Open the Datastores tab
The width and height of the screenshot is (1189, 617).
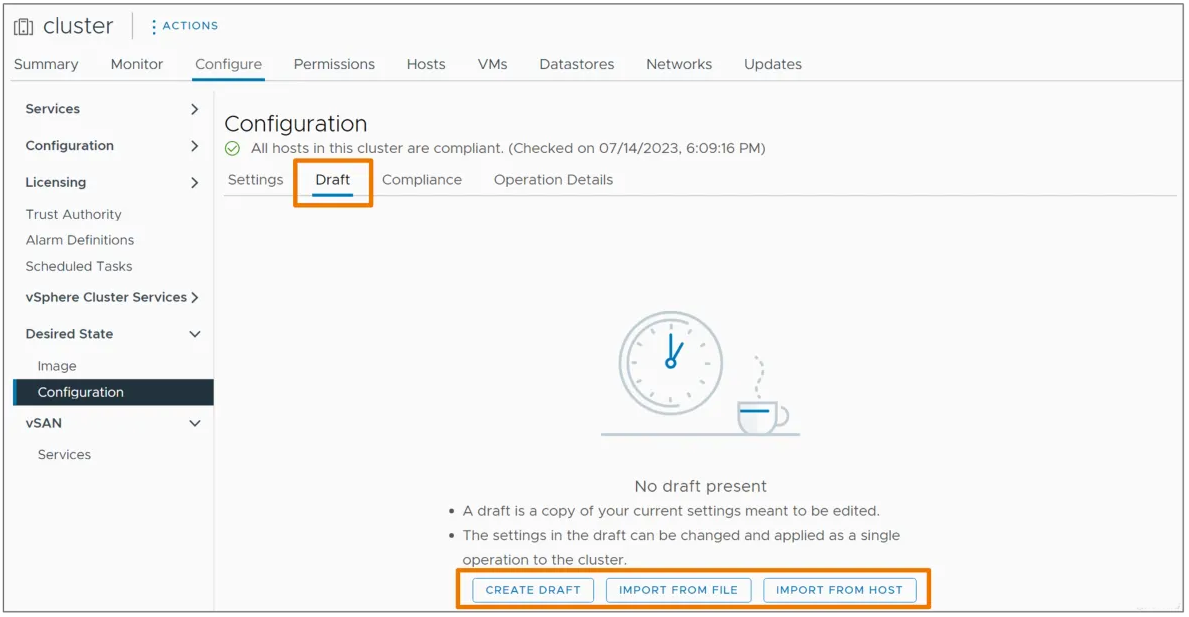tap(577, 64)
